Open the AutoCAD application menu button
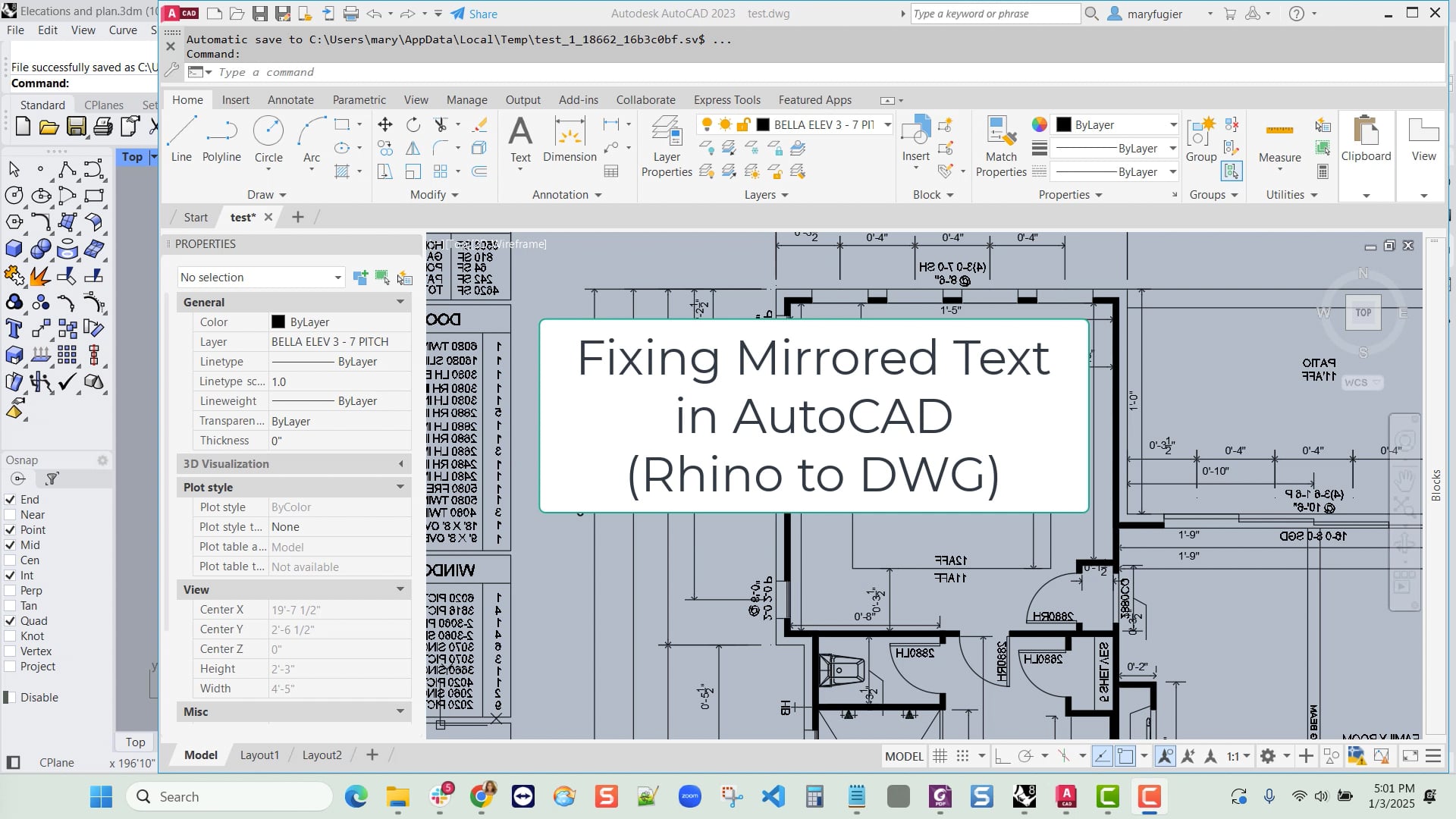 (180, 14)
